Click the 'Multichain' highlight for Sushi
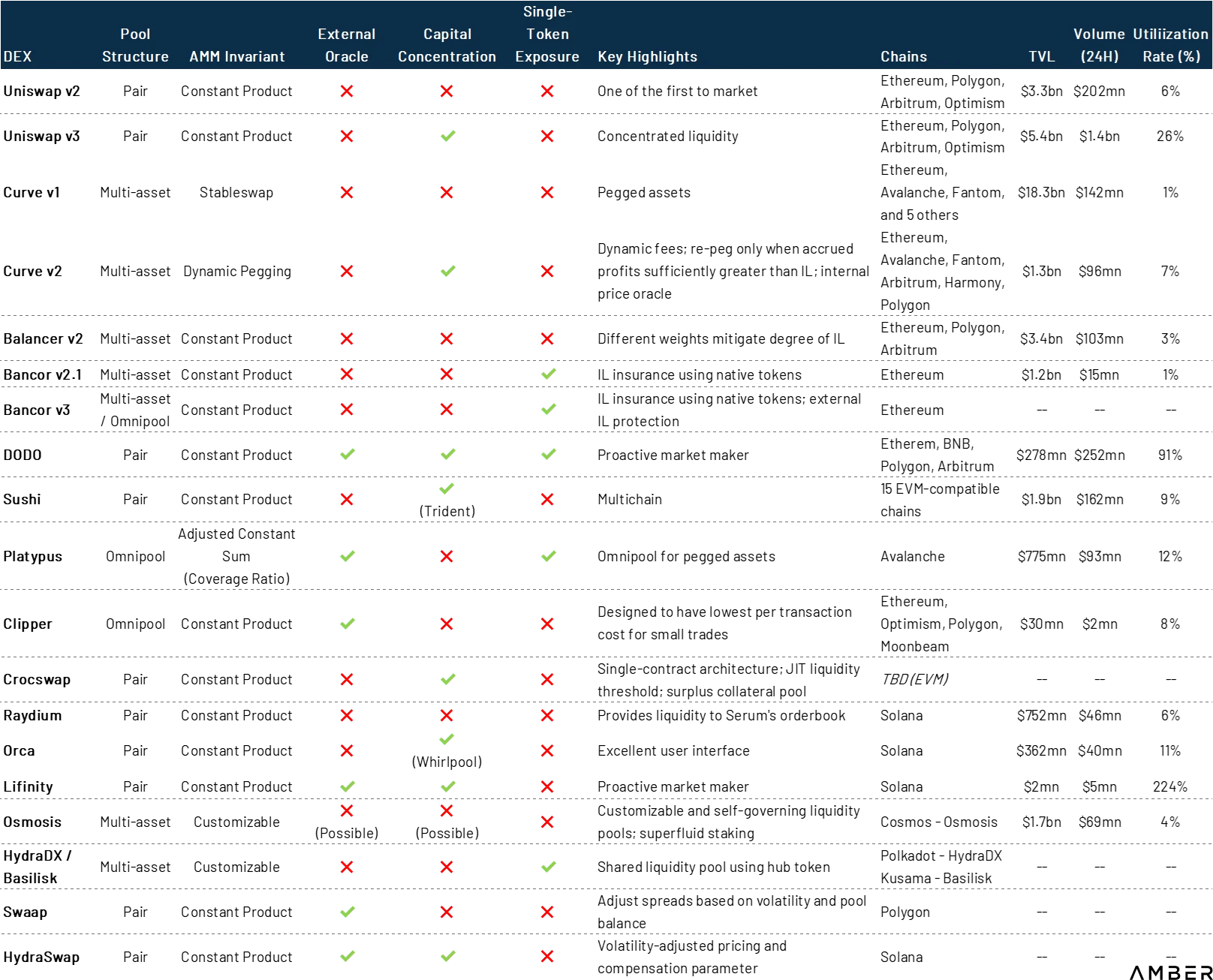The image size is (1213, 980). [x=630, y=499]
